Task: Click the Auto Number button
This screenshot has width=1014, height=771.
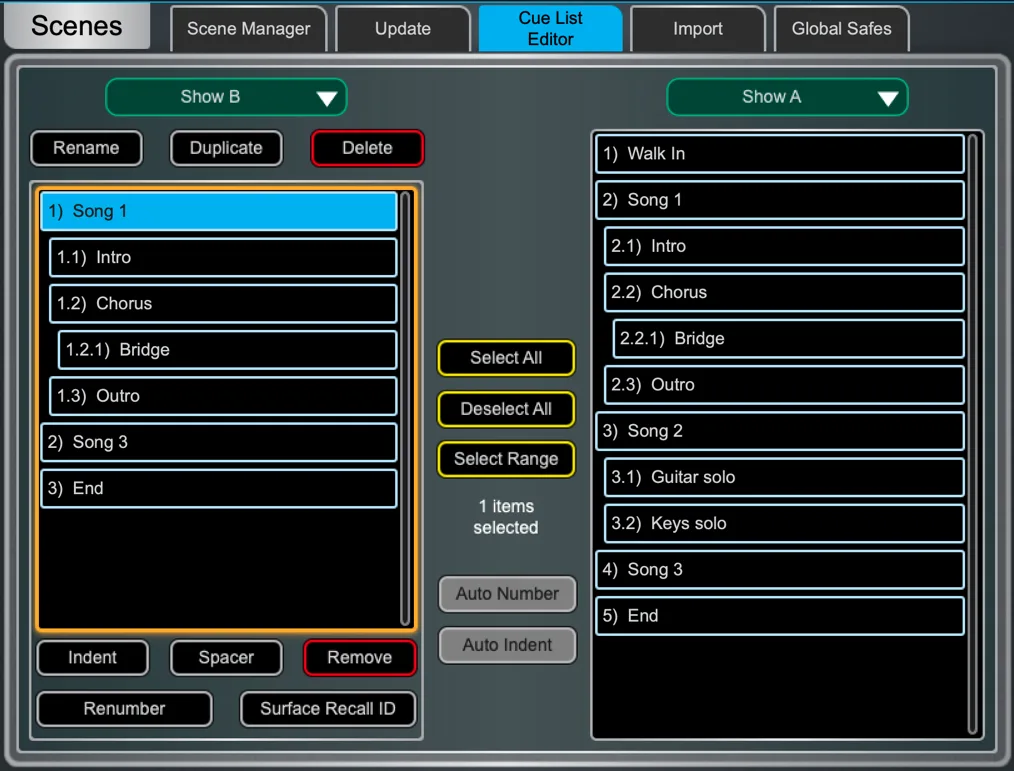Action: (x=508, y=594)
